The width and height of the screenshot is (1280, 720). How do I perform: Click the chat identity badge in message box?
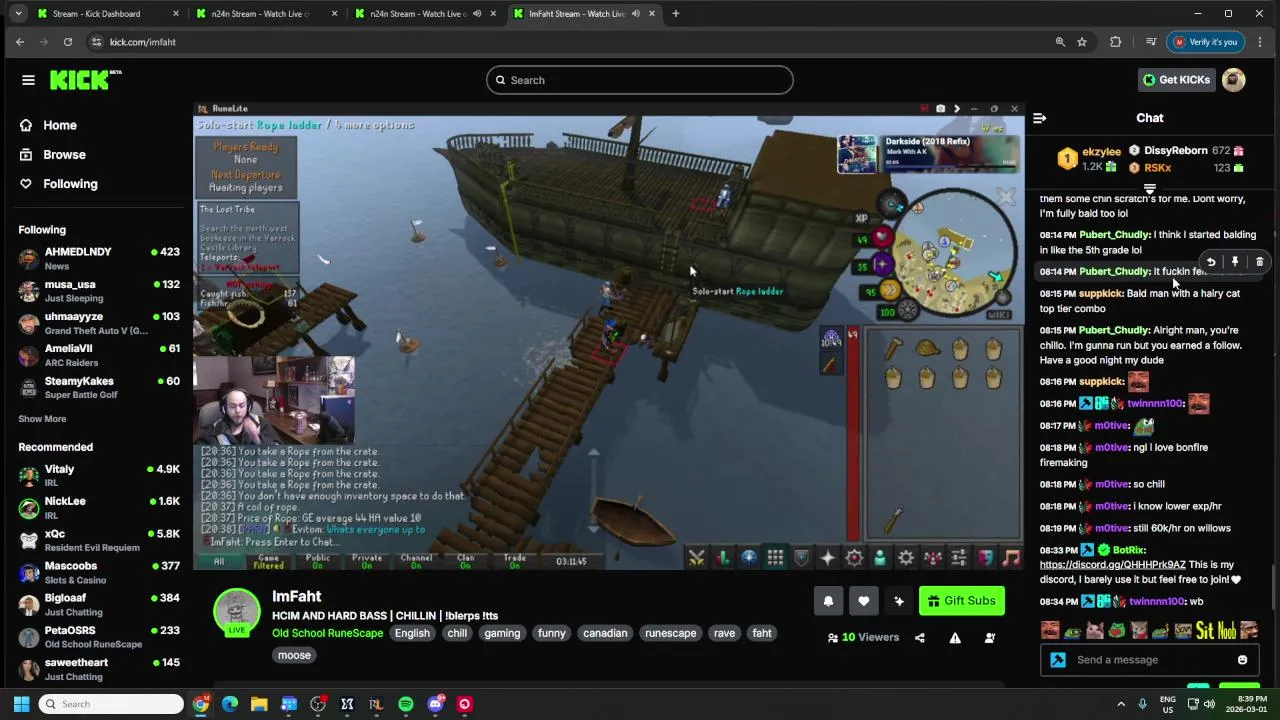pyautogui.click(x=1058, y=660)
